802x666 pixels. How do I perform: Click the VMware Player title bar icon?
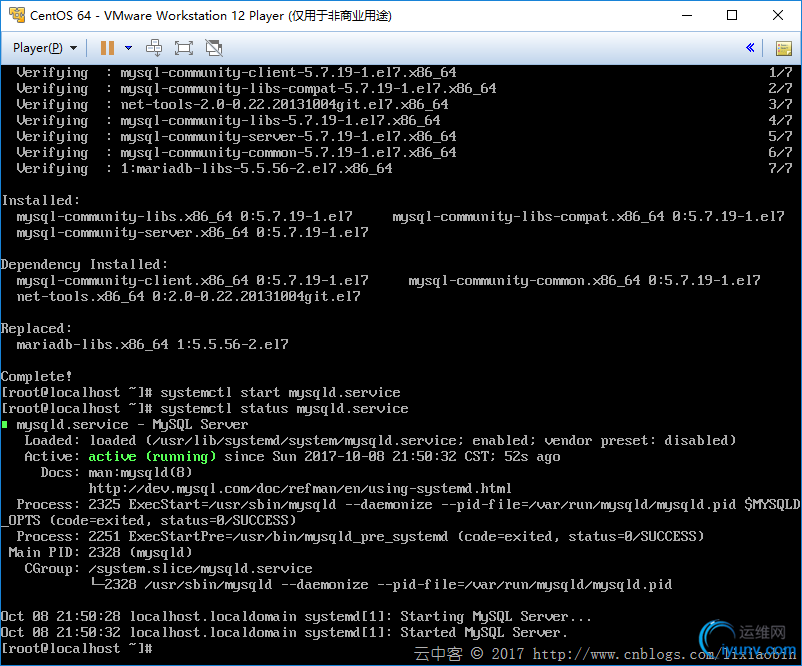16,15
